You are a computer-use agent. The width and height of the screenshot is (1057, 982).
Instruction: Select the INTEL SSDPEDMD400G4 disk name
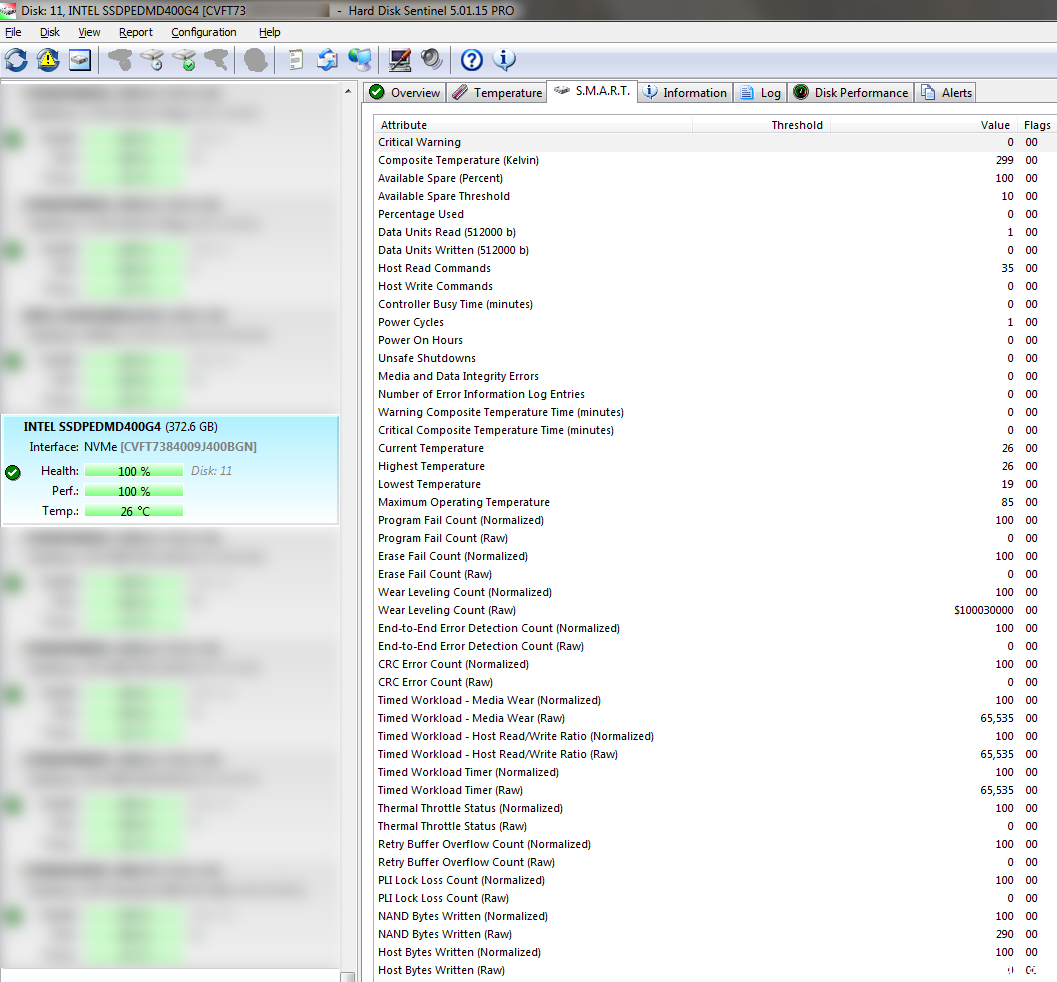pos(92,427)
